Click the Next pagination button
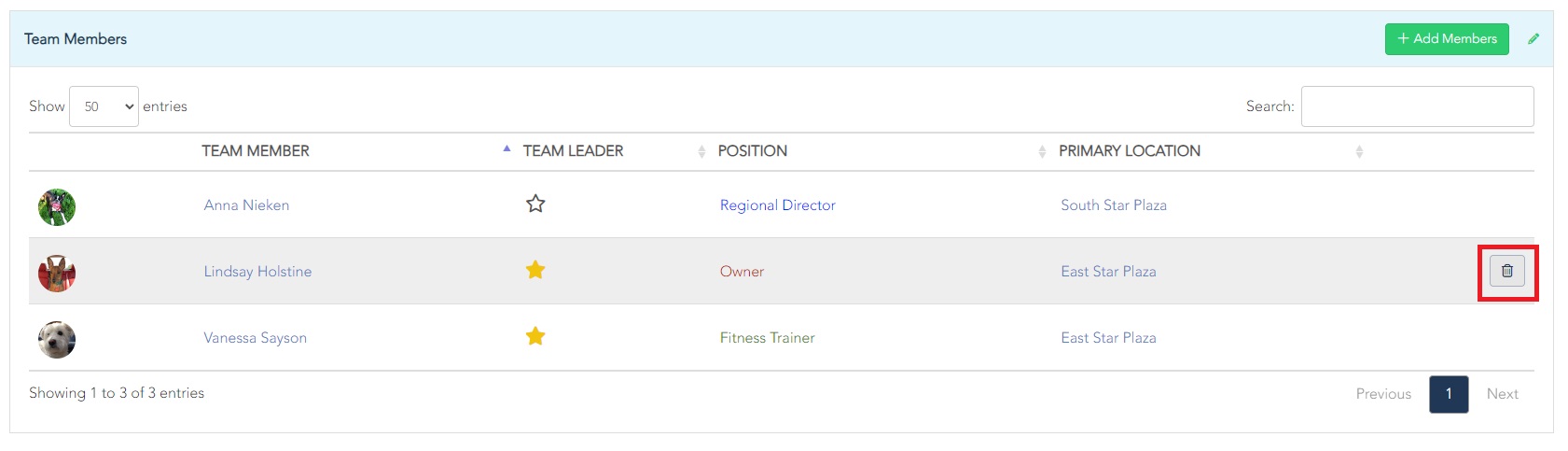Screen dimensions: 1568x451 [x=1502, y=394]
